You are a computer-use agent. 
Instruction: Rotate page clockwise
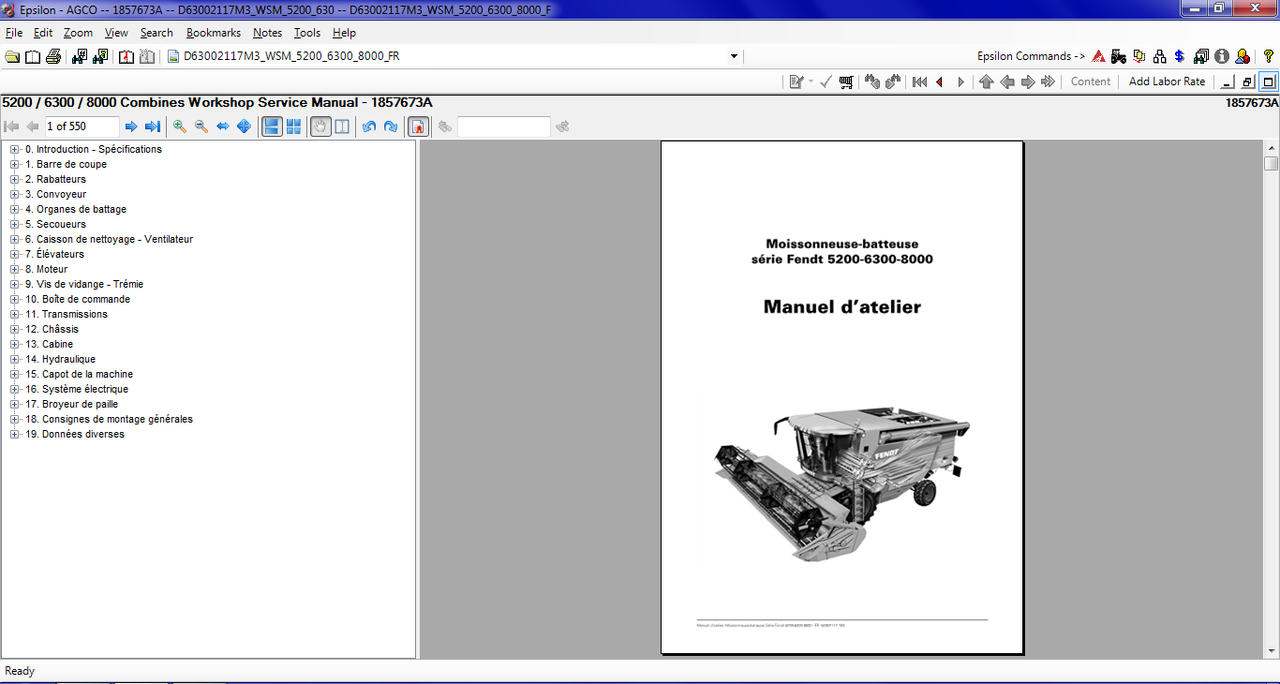(x=391, y=126)
